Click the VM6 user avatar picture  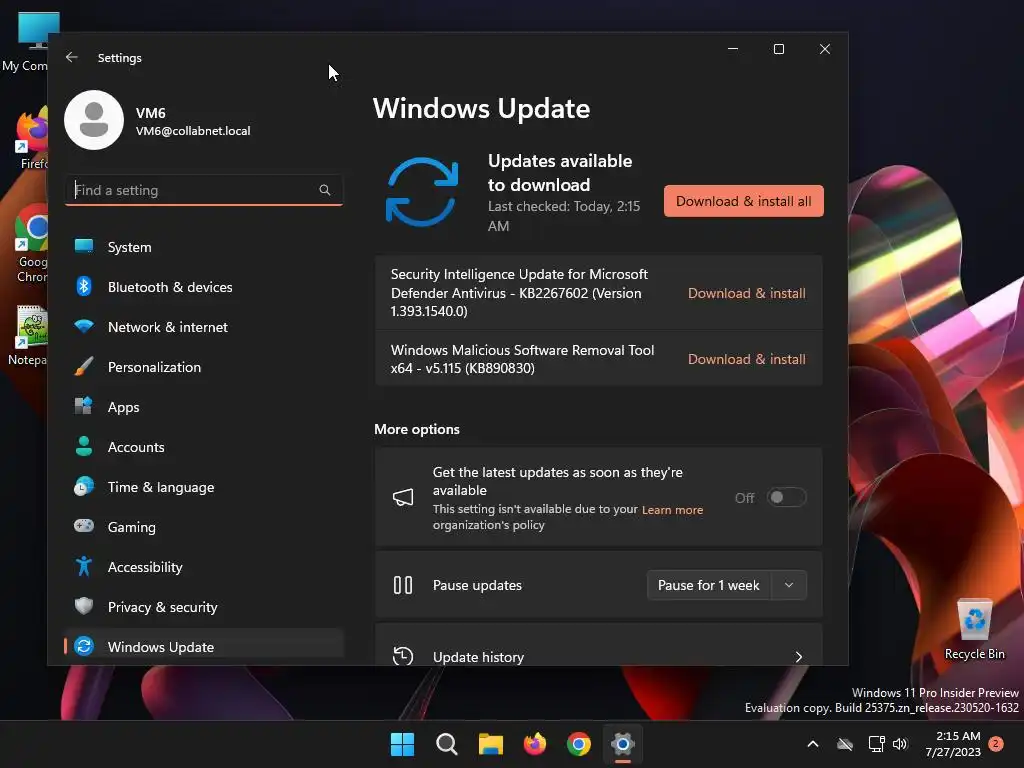(x=94, y=120)
